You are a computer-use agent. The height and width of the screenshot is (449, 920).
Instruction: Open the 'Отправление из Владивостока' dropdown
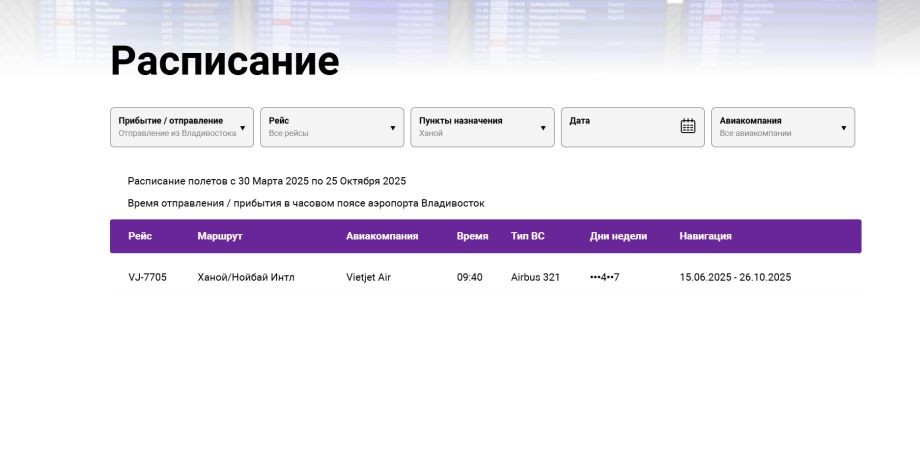[x=177, y=127]
